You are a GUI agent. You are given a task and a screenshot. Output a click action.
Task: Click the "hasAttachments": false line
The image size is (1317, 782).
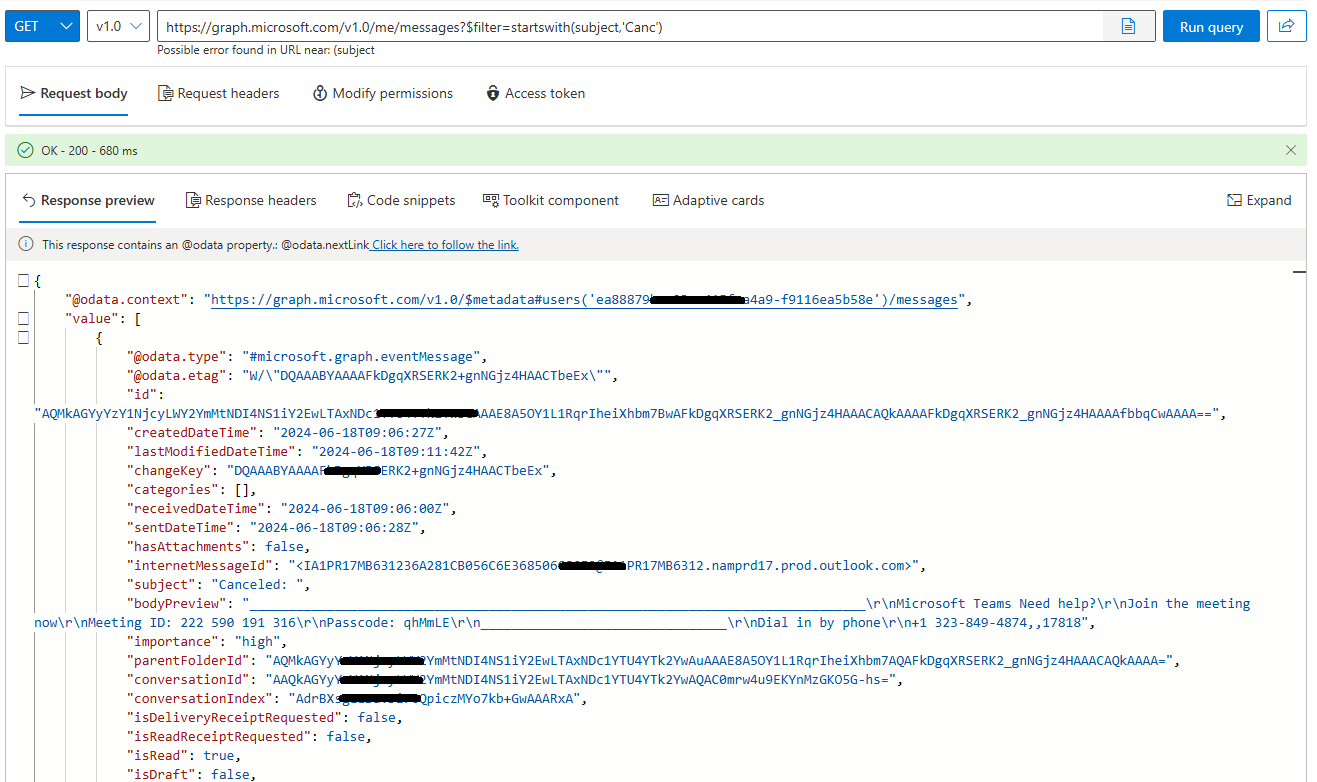[x=219, y=546]
